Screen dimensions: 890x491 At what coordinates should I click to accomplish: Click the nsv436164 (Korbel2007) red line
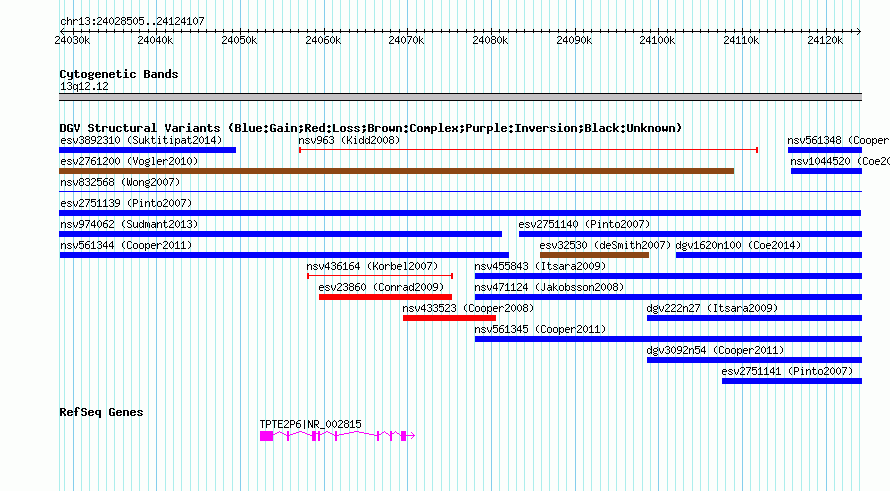(380, 276)
